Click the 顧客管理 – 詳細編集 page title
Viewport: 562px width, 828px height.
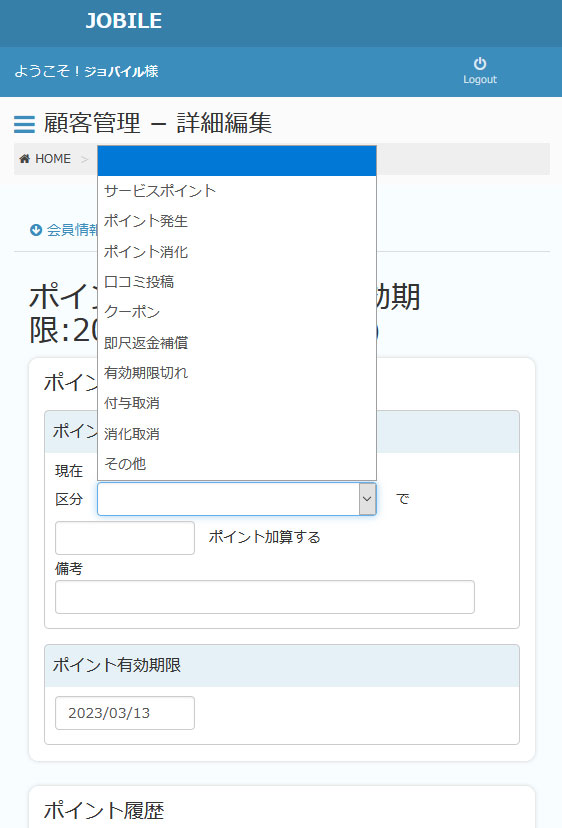point(158,124)
